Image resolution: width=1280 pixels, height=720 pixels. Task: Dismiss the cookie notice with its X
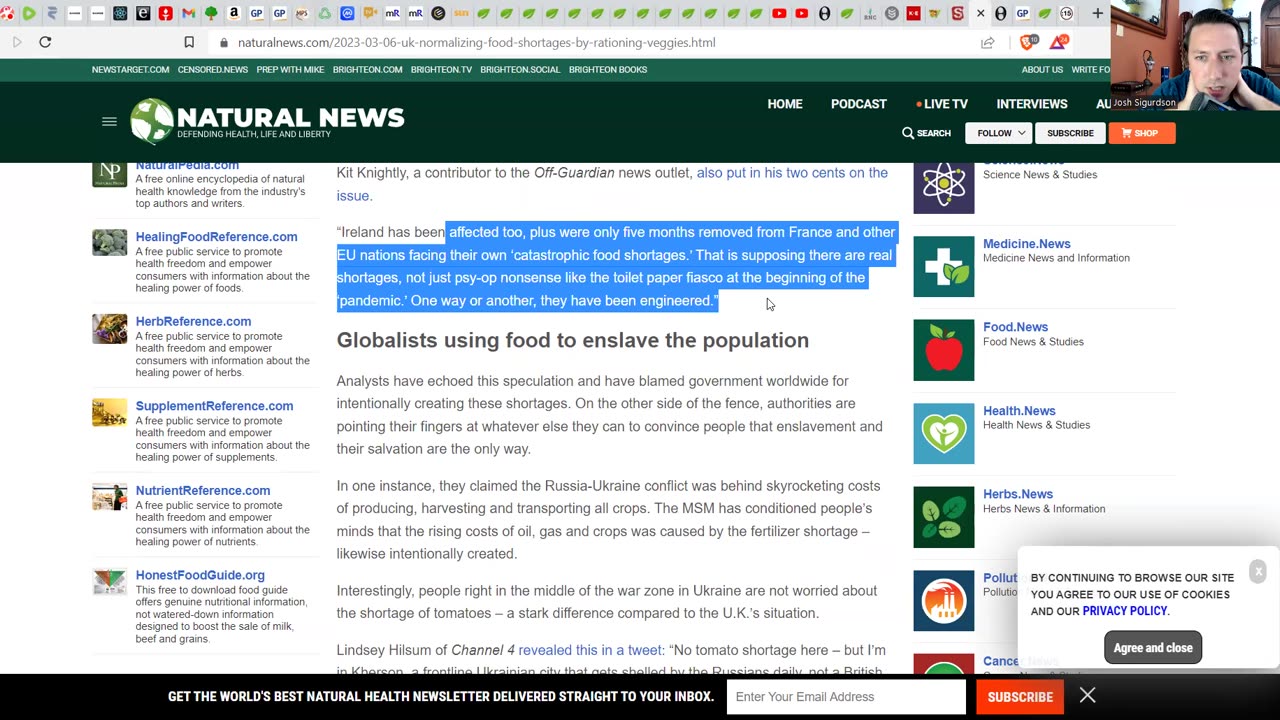click(x=1258, y=571)
